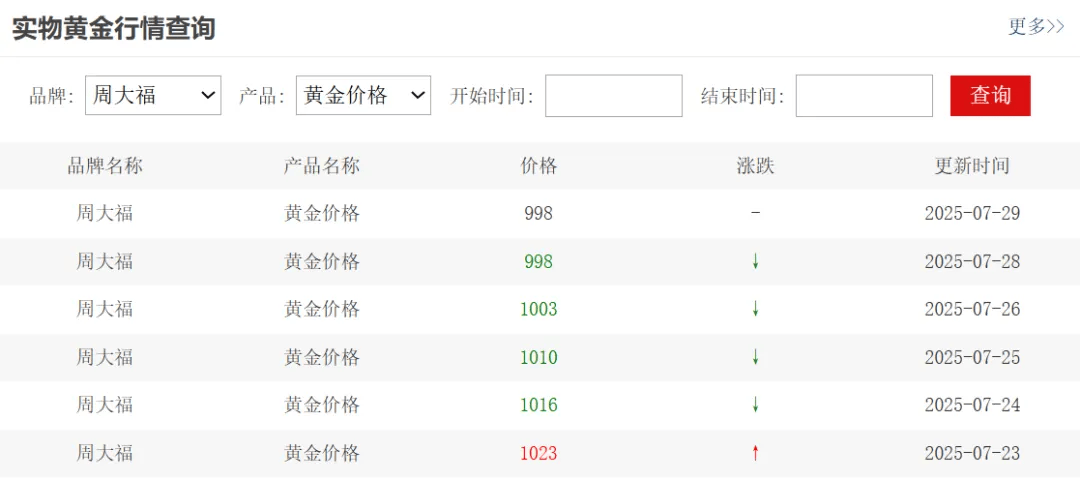Click the 结束时间 input field
Viewport: 1080px width, 480px height.
[864, 96]
